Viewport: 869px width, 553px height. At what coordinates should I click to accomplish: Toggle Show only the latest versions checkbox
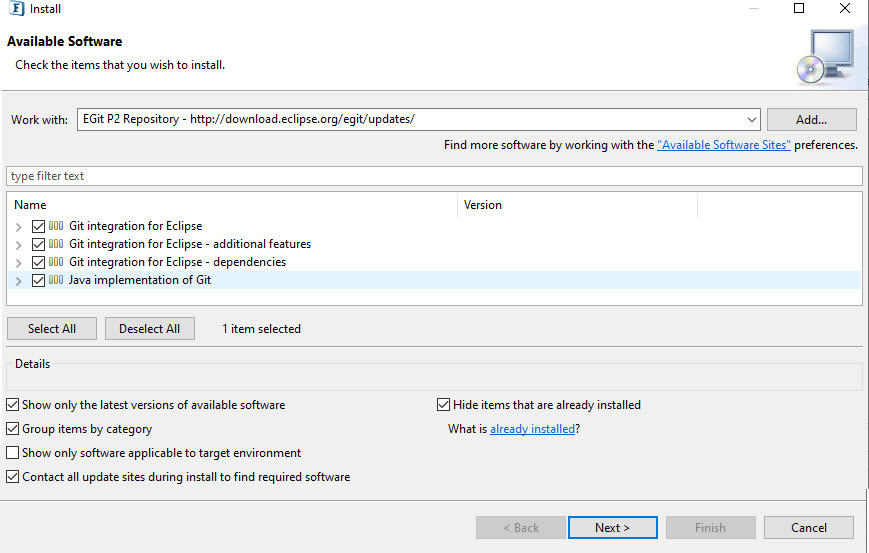[x=12, y=404]
